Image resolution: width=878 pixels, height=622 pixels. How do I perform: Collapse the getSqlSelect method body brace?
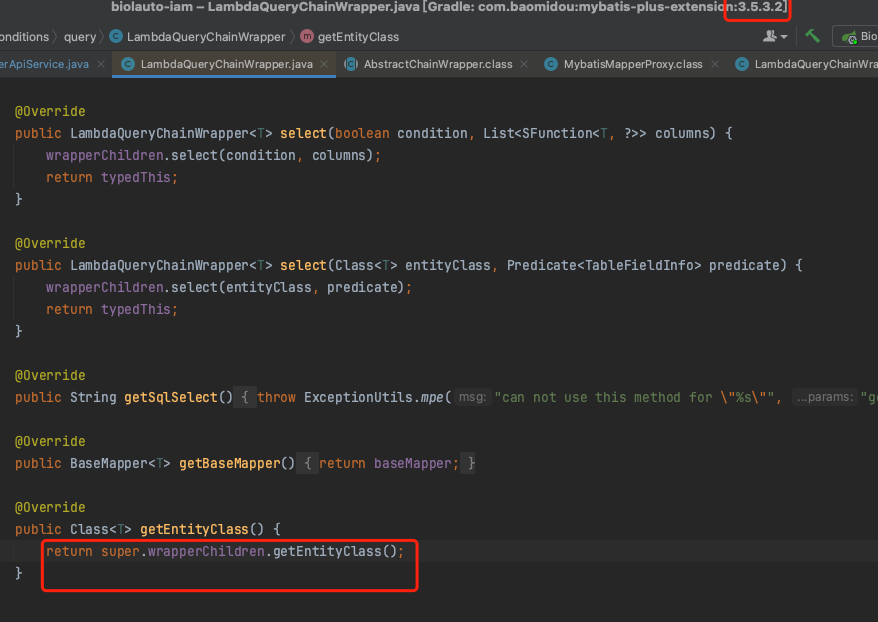pyautogui.click(x=245, y=397)
